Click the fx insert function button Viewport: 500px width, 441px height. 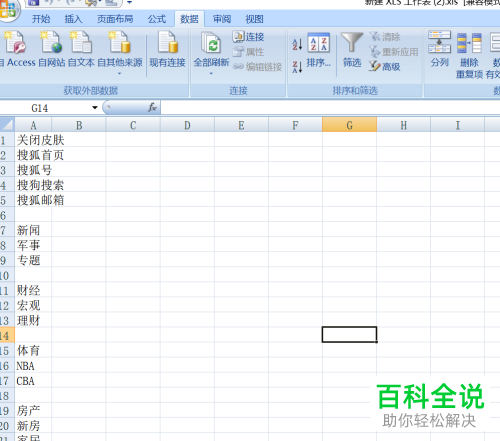click(x=152, y=108)
